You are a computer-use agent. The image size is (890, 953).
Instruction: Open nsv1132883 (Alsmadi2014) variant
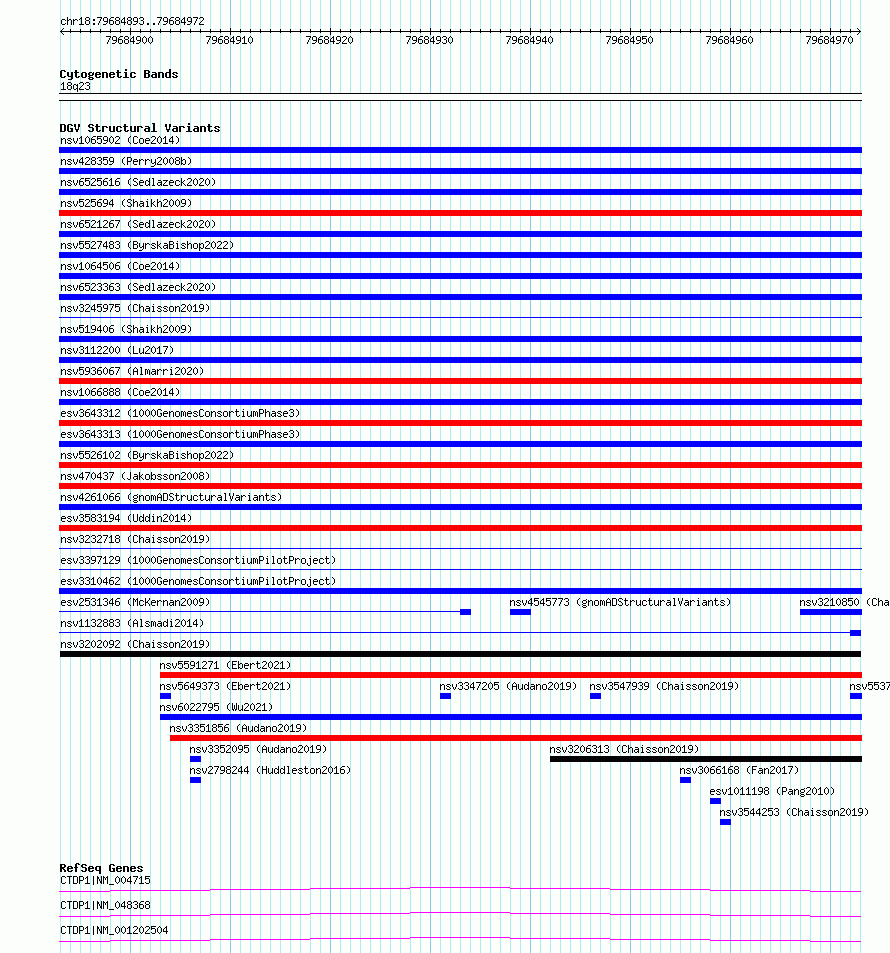132,623
